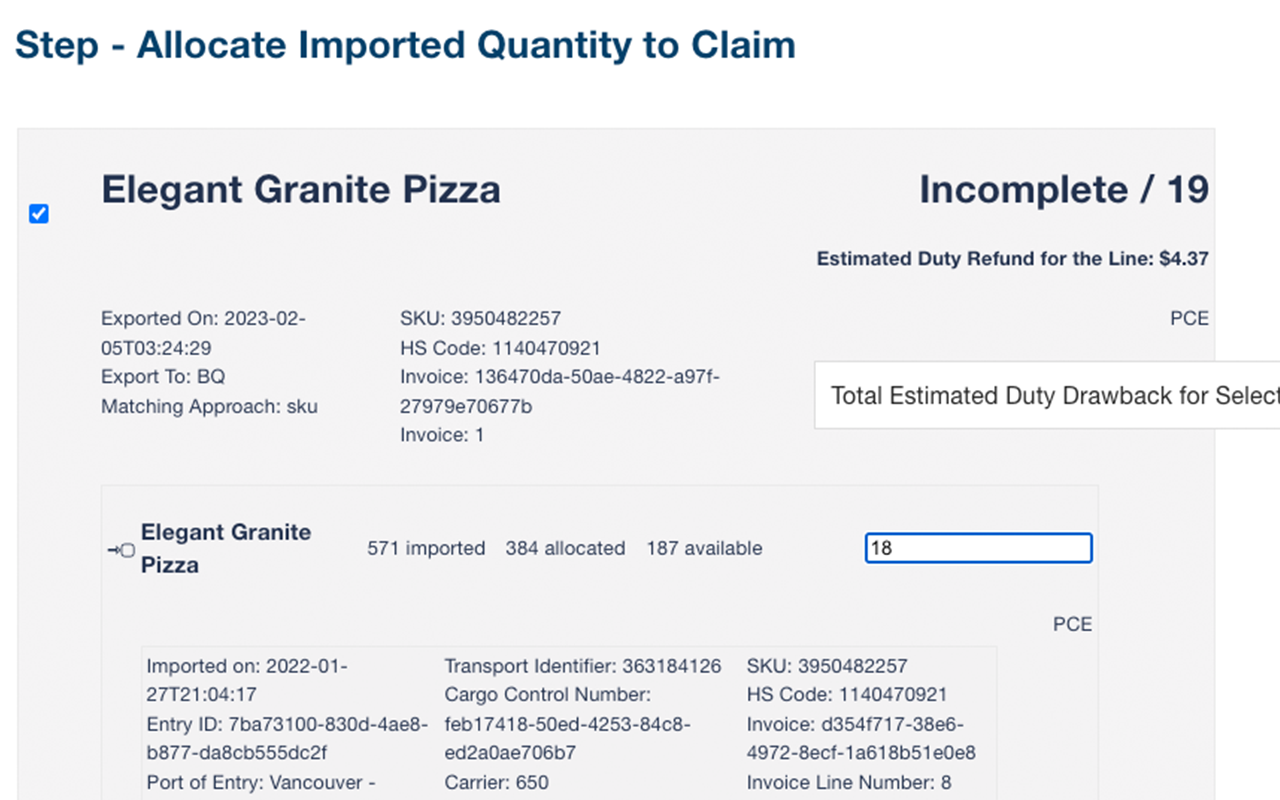
Task: Click the Estimated Duty Refund for the Line text
Action: click(1012, 259)
